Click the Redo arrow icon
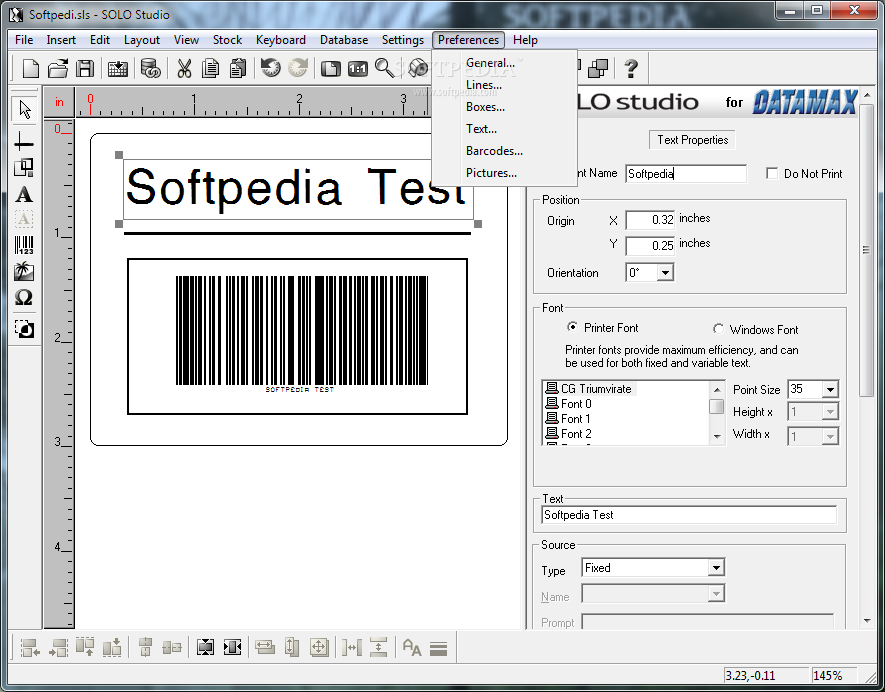885x692 pixels. [298, 68]
